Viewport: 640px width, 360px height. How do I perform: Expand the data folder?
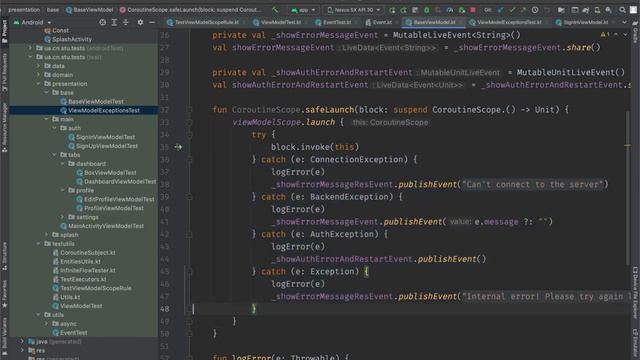coord(38,66)
